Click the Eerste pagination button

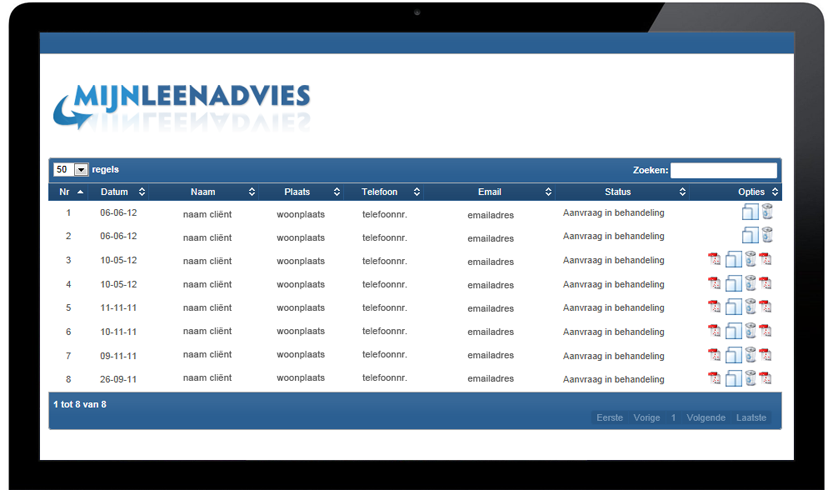(x=609, y=418)
